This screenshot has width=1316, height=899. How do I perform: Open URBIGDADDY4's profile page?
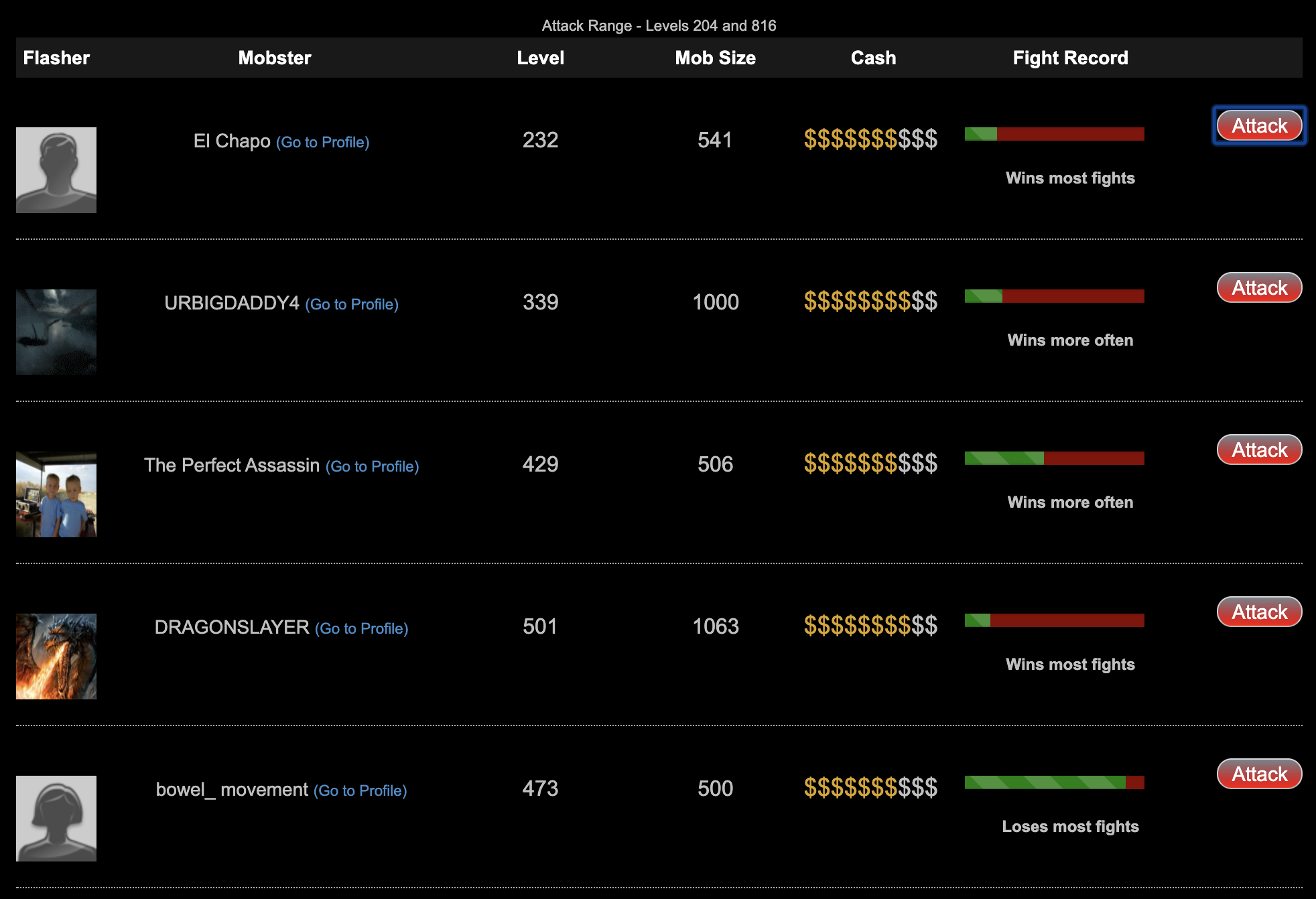point(354,303)
